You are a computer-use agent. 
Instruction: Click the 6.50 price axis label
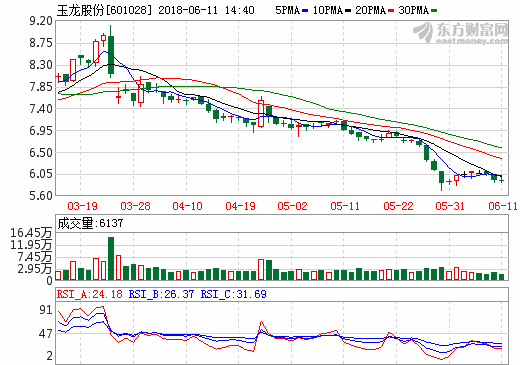point(41,152)
